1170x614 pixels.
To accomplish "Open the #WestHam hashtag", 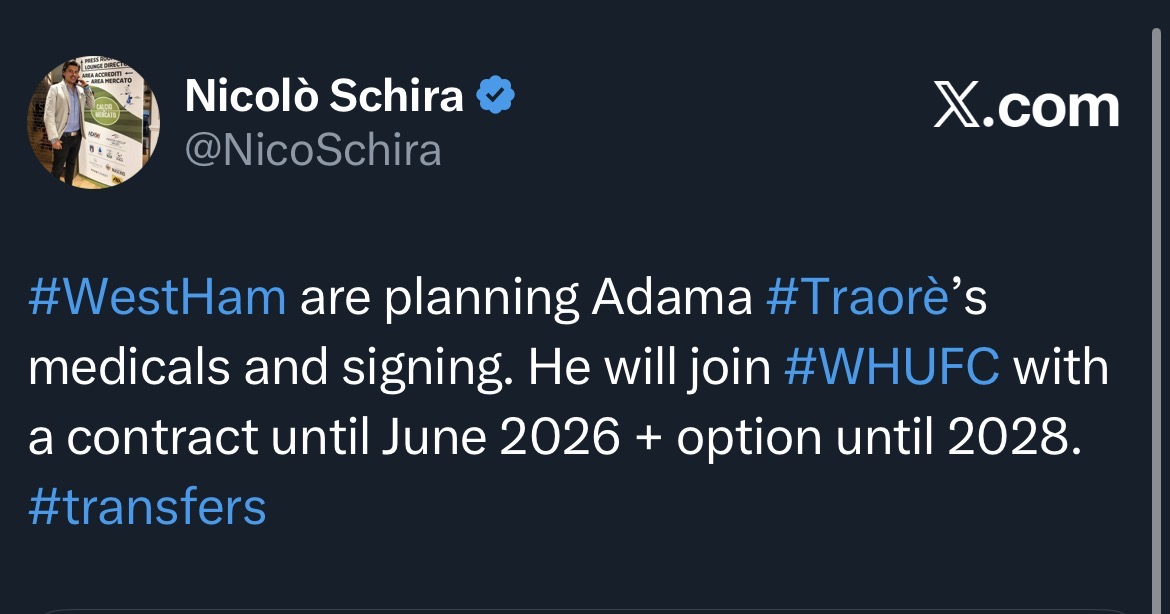I will coord(157,300).
